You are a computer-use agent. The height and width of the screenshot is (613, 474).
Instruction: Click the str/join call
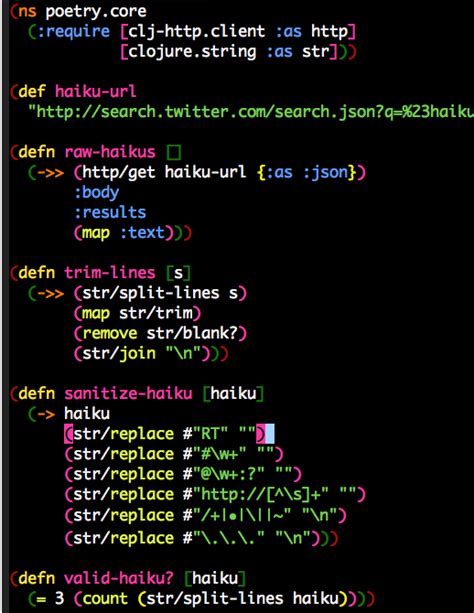[x=142, y=353]
